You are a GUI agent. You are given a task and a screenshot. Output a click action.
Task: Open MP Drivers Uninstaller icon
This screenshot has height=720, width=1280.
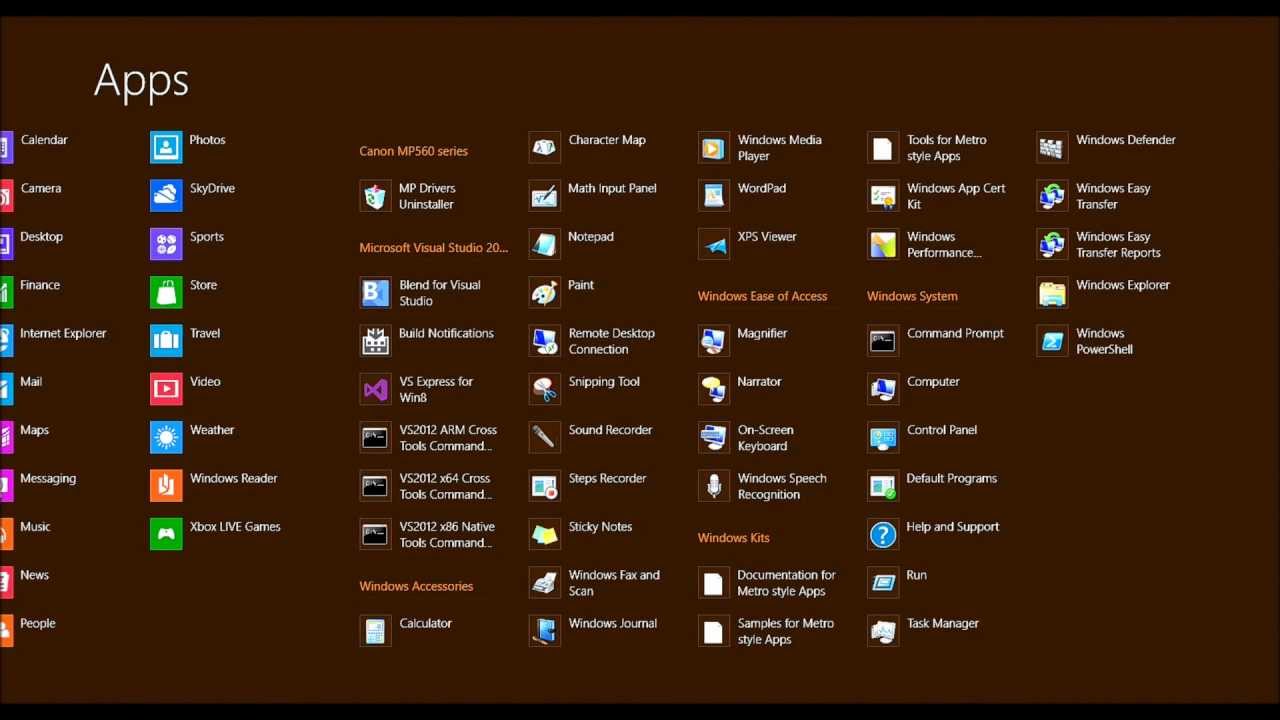[375, 196]
